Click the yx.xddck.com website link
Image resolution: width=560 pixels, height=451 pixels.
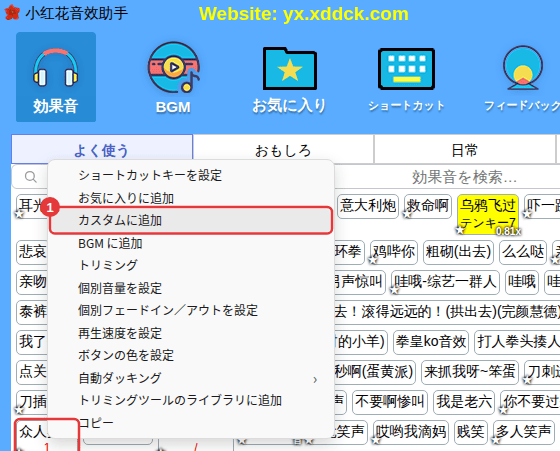pyautogui.click(x=346, y=14)
